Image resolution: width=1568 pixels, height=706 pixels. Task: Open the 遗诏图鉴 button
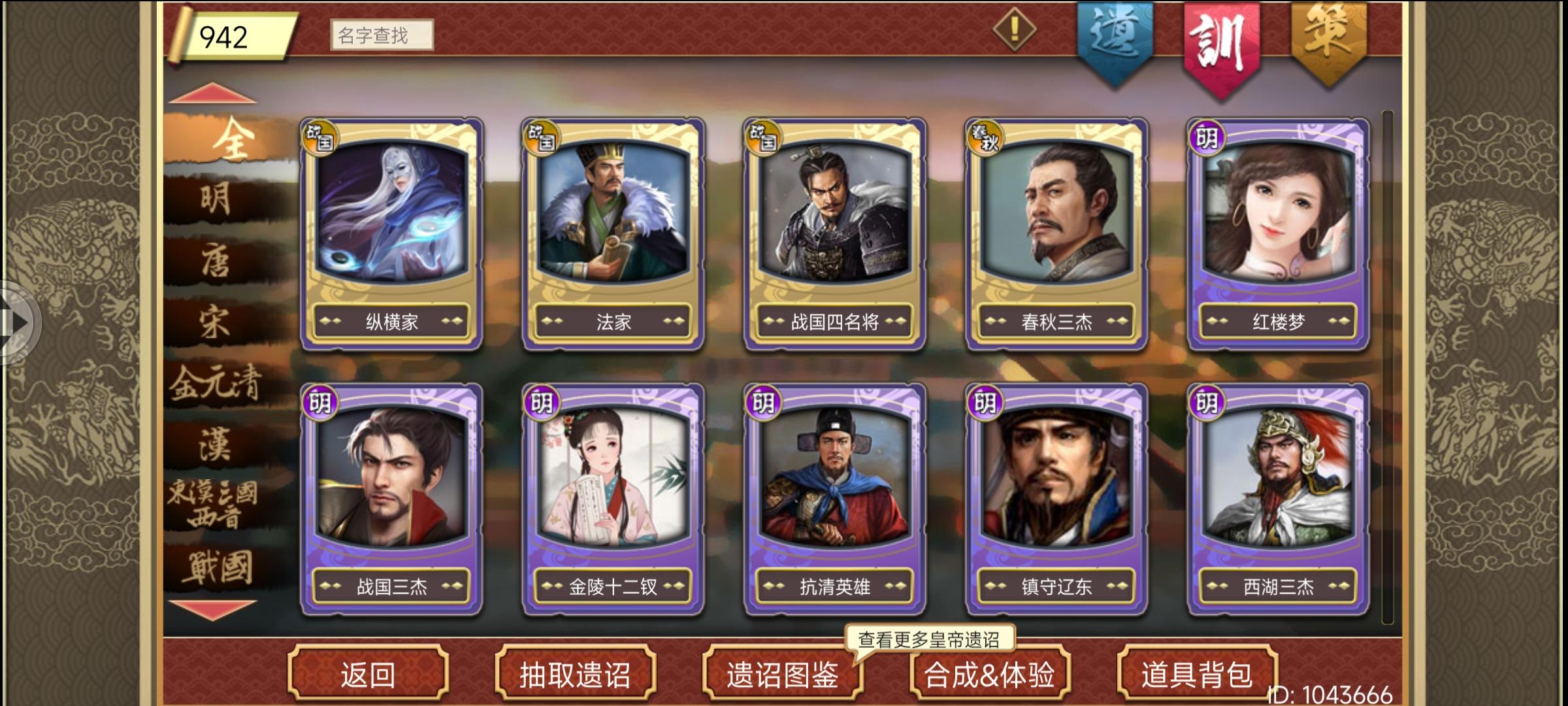782,673
